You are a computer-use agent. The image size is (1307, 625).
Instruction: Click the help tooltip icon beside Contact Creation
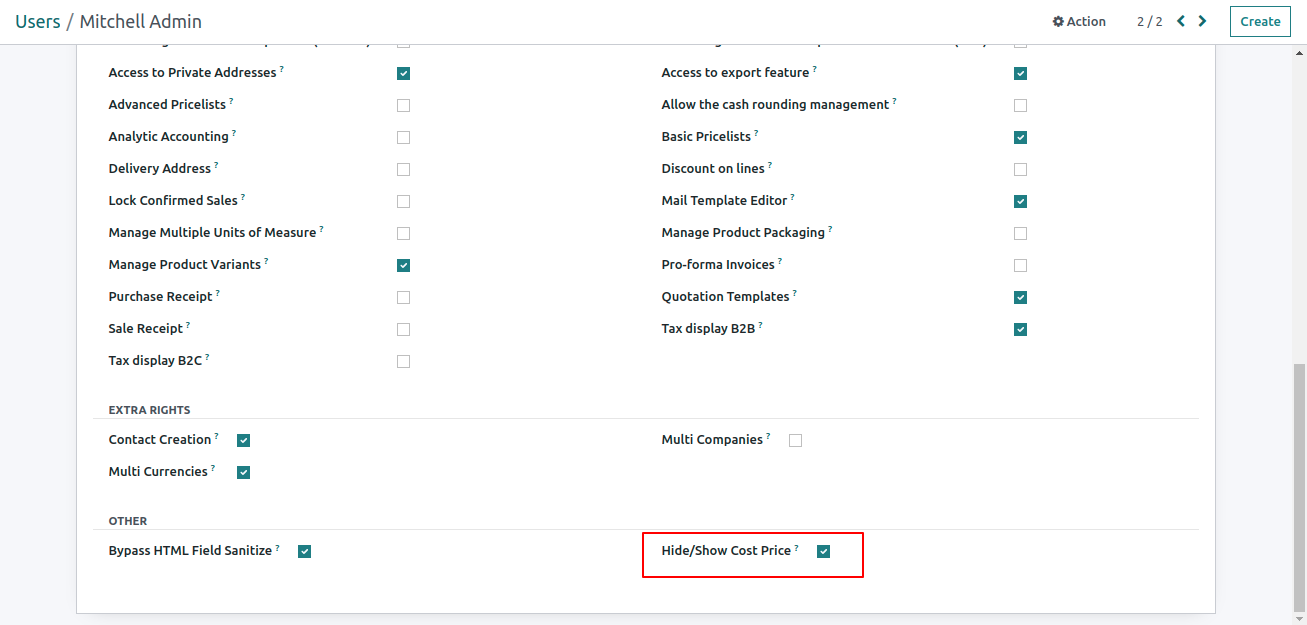pyautogui.click(x=217, y=436)
